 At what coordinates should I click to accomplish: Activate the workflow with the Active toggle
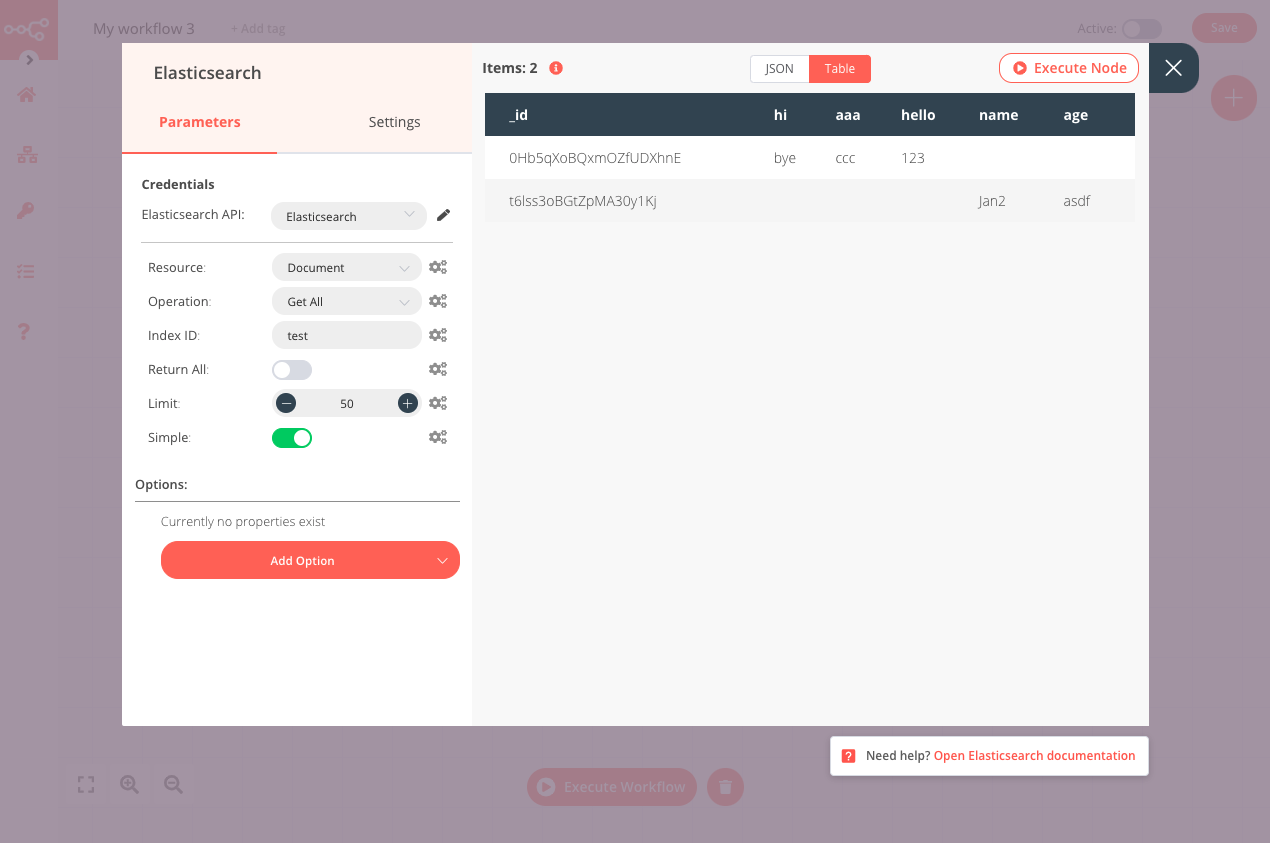[x=1141, y=29]
